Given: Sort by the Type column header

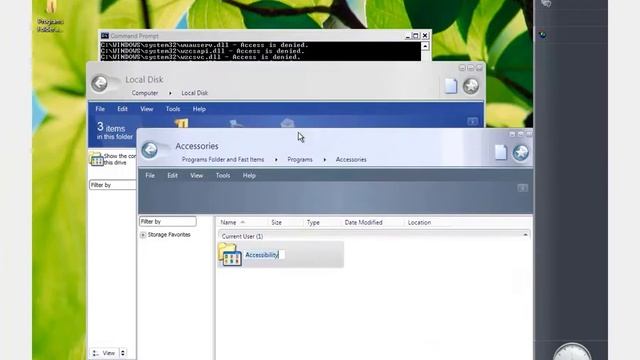Looking at the screenshot, I should (313, 222).
